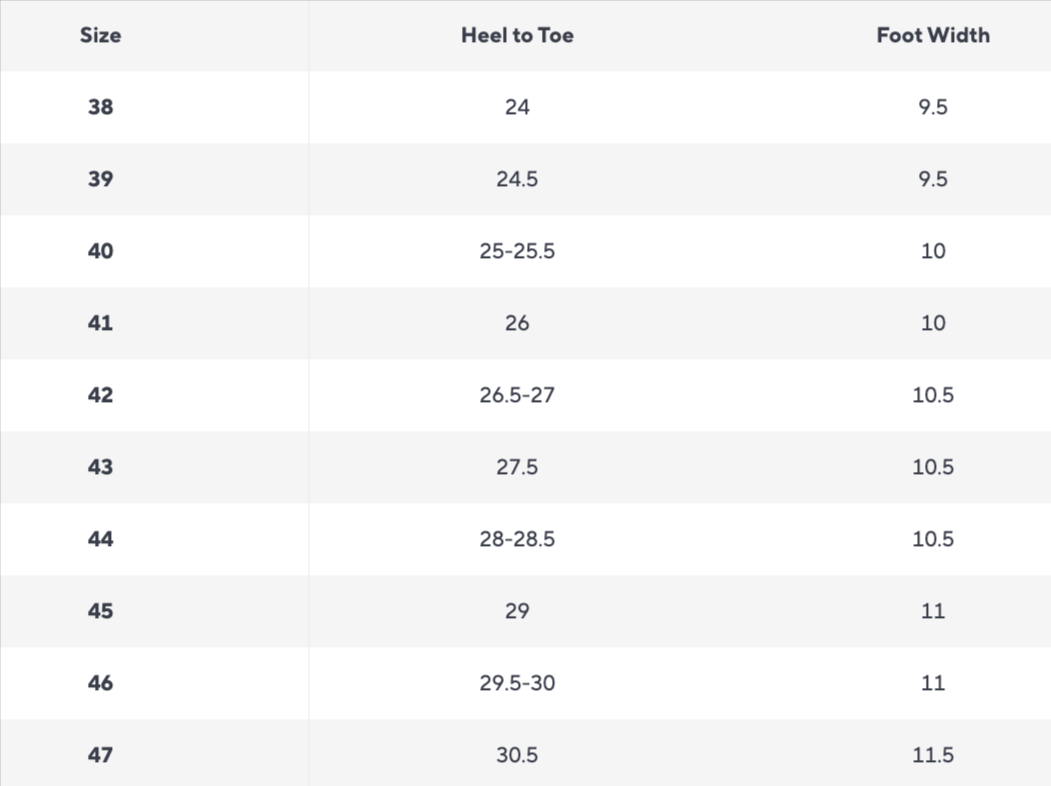Choose size 42 in the Size column

pos(100,395)
